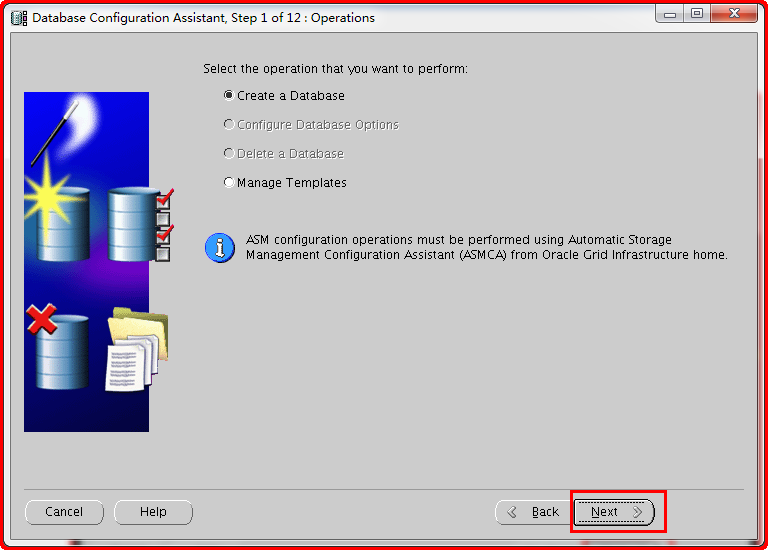Maximize the Configuration Assistant window
The width and height of the screenshot is (768, 550).
[696, 14]
